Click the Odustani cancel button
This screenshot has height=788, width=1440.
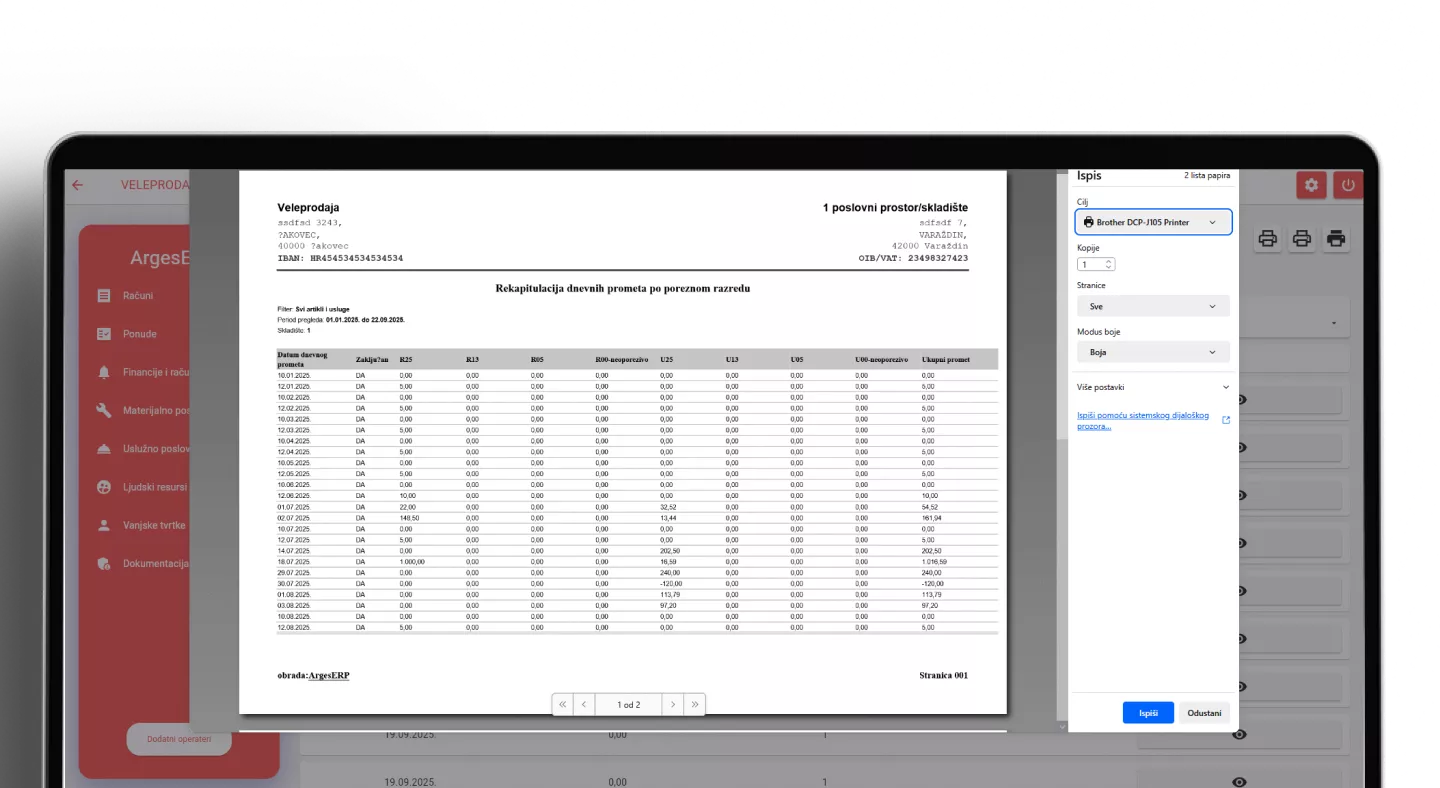pyautogui.click(x=1204, y=713)
